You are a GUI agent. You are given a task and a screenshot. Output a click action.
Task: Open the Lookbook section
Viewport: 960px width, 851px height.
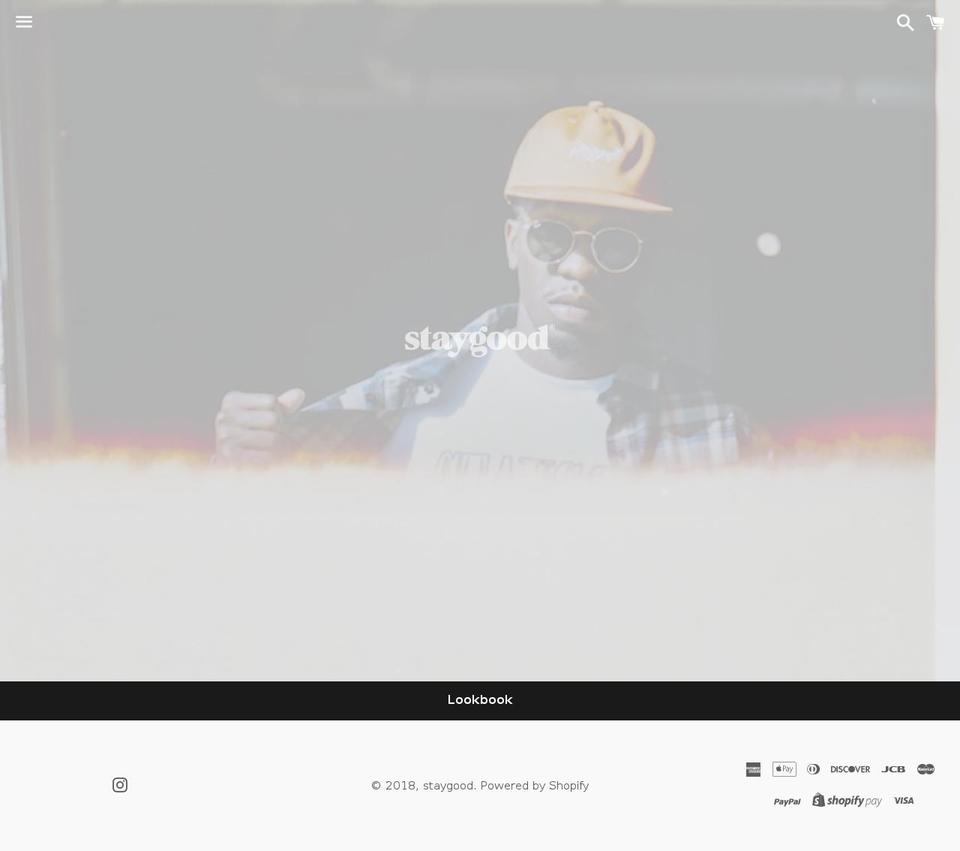click(480, 700)
